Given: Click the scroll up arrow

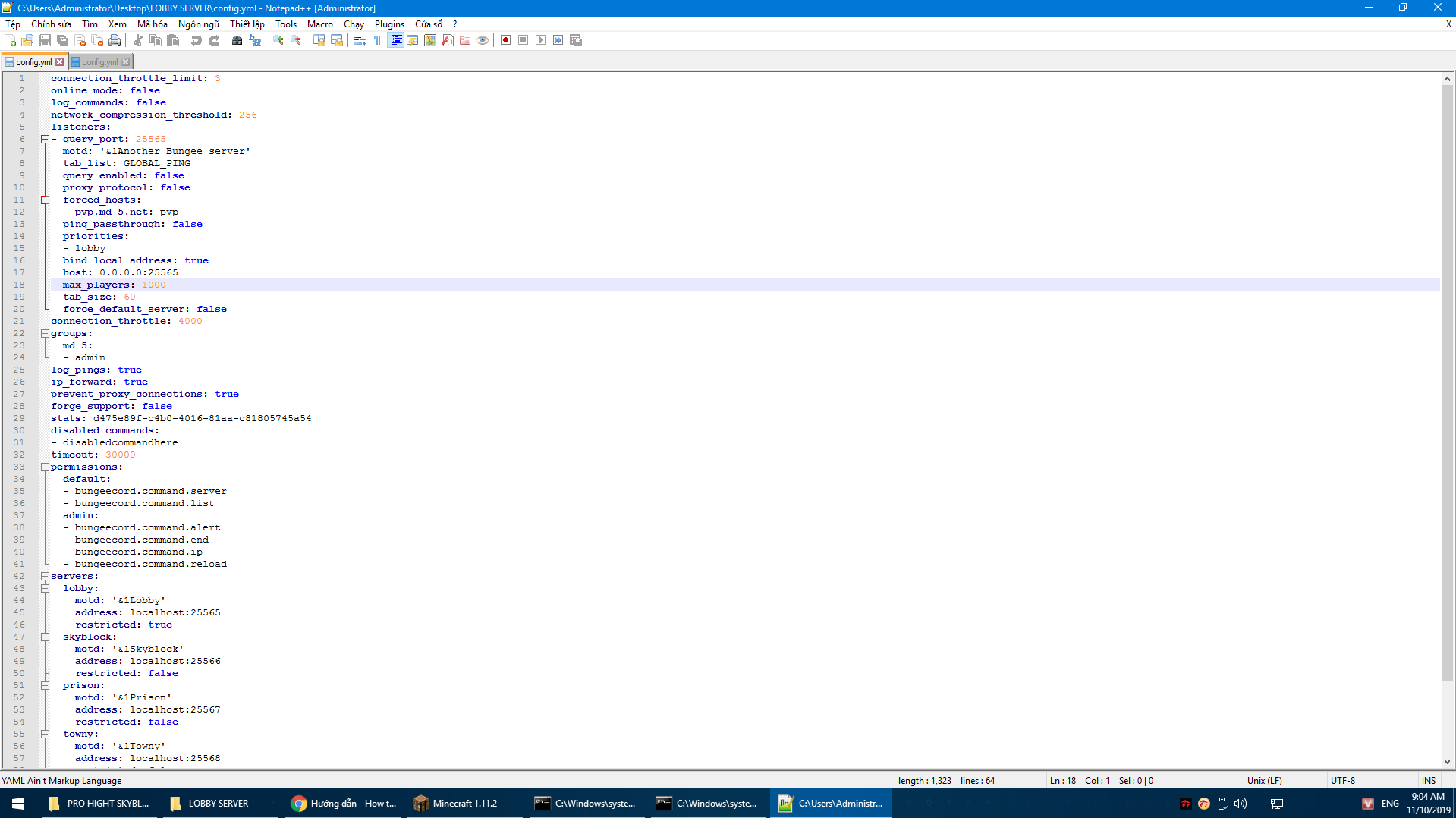Looking at the screenshot, I should click(x=1447, y=79).
